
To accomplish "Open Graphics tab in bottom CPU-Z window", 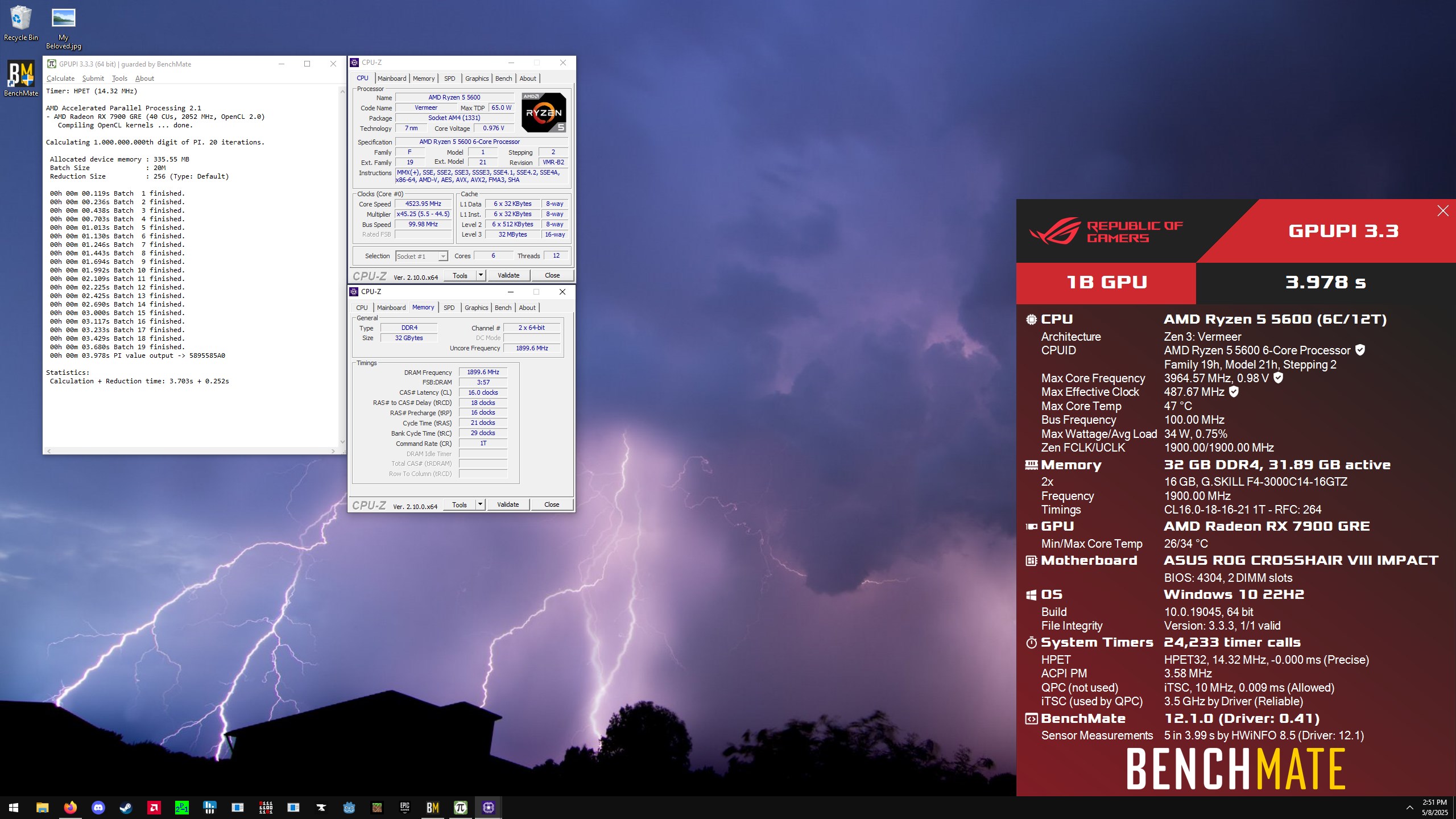I will [476, 308].
